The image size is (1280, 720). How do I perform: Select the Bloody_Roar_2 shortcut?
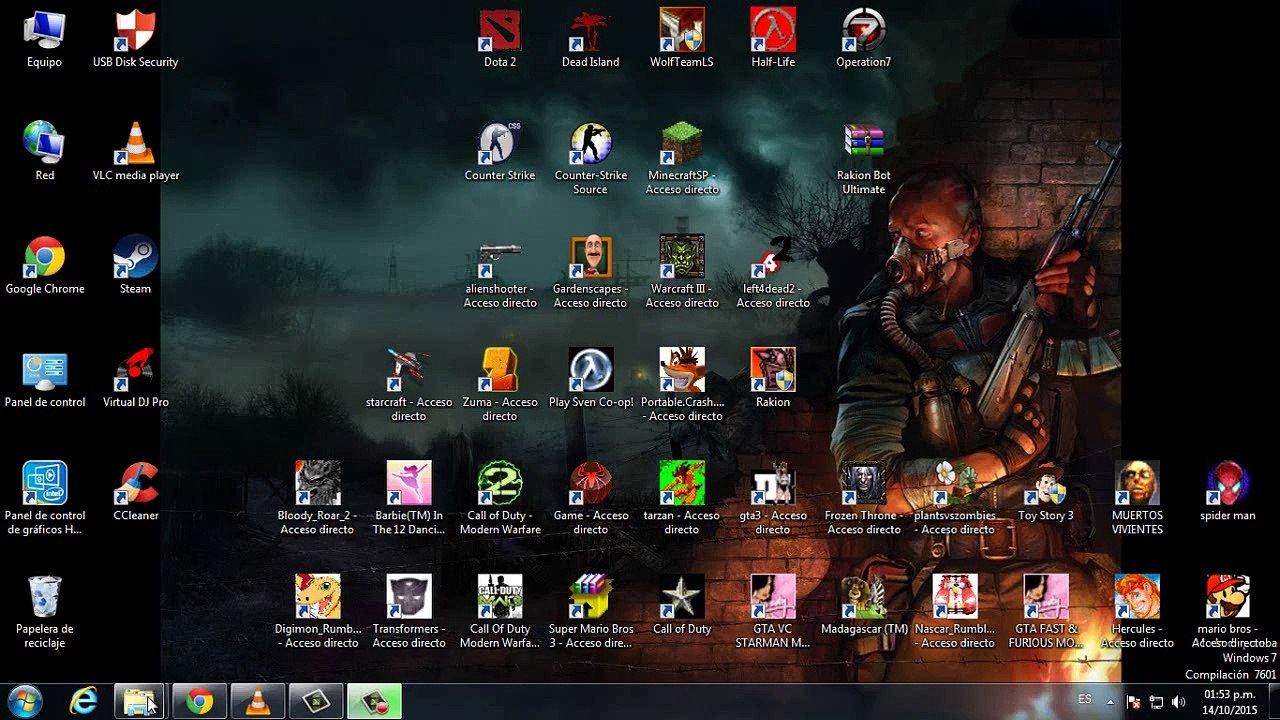pos(318,499)
